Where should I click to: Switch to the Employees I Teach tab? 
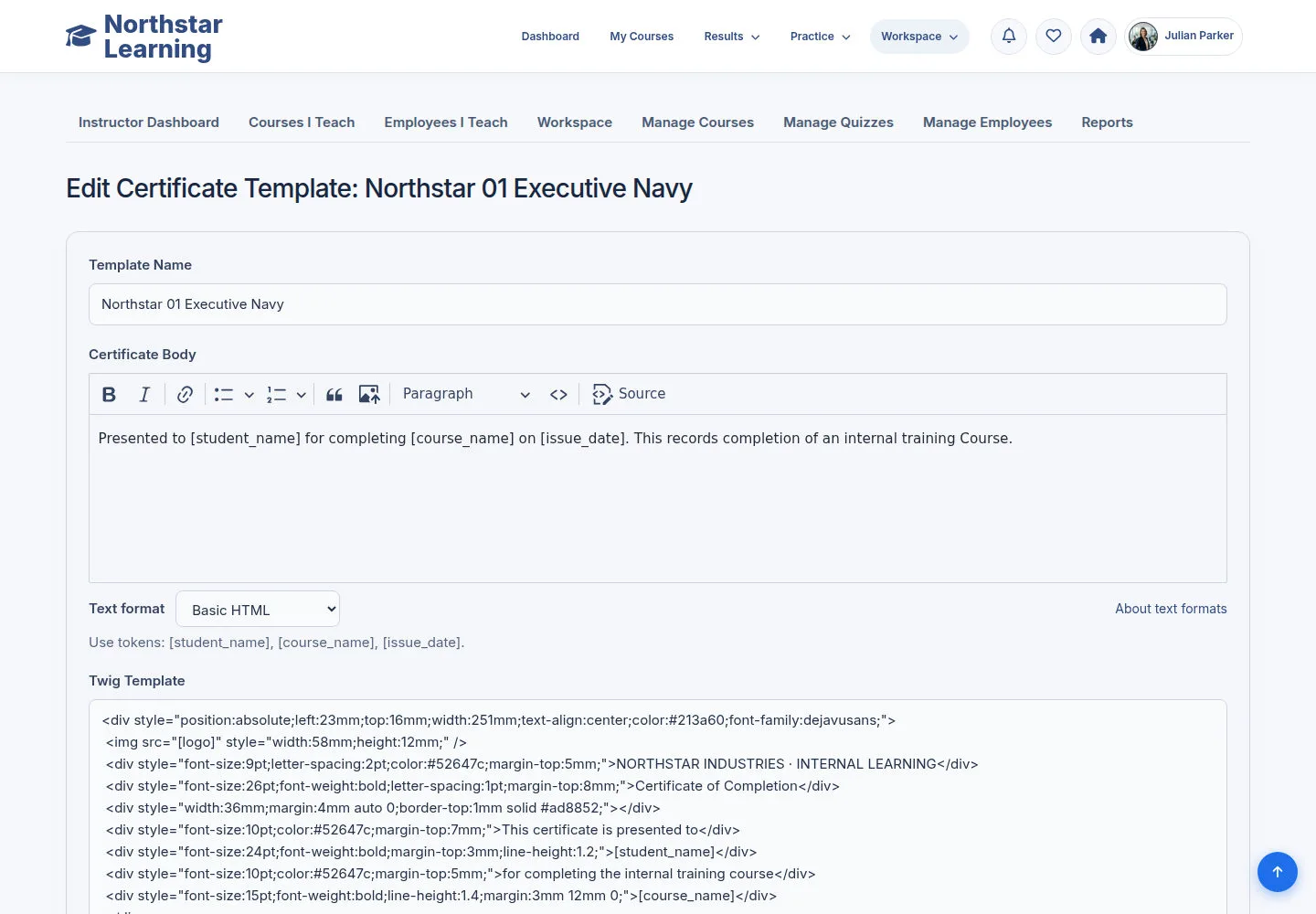tap(446, 122)
